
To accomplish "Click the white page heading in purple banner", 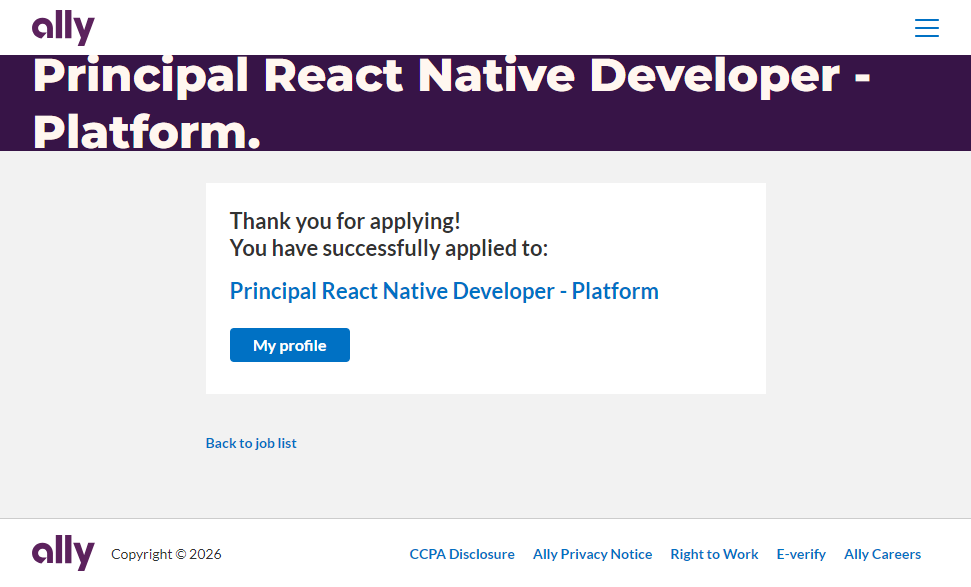I will click(450, 78).
